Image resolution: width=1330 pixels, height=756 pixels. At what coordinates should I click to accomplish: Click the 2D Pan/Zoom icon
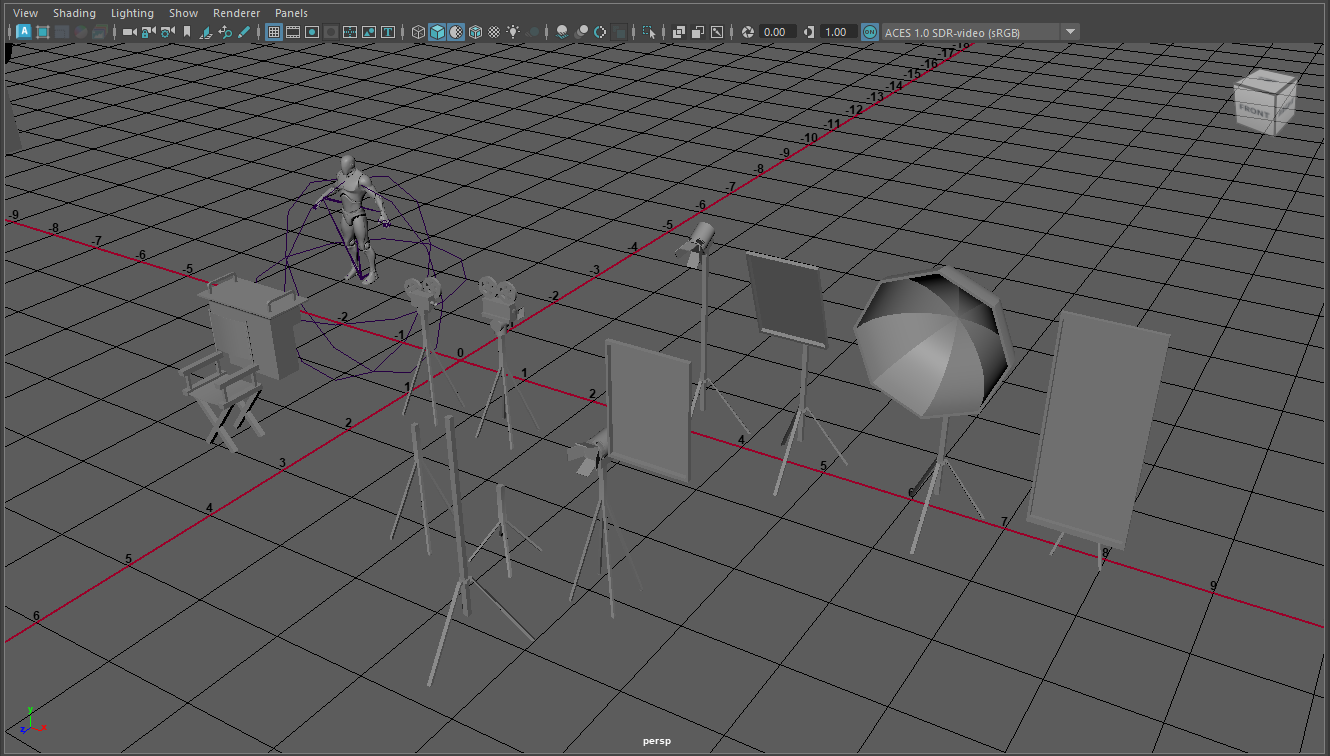(225, 32)
